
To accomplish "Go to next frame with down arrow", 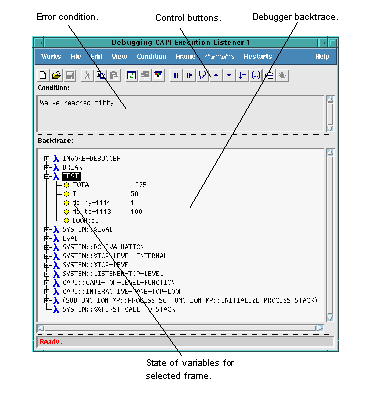I will point(229,75).
